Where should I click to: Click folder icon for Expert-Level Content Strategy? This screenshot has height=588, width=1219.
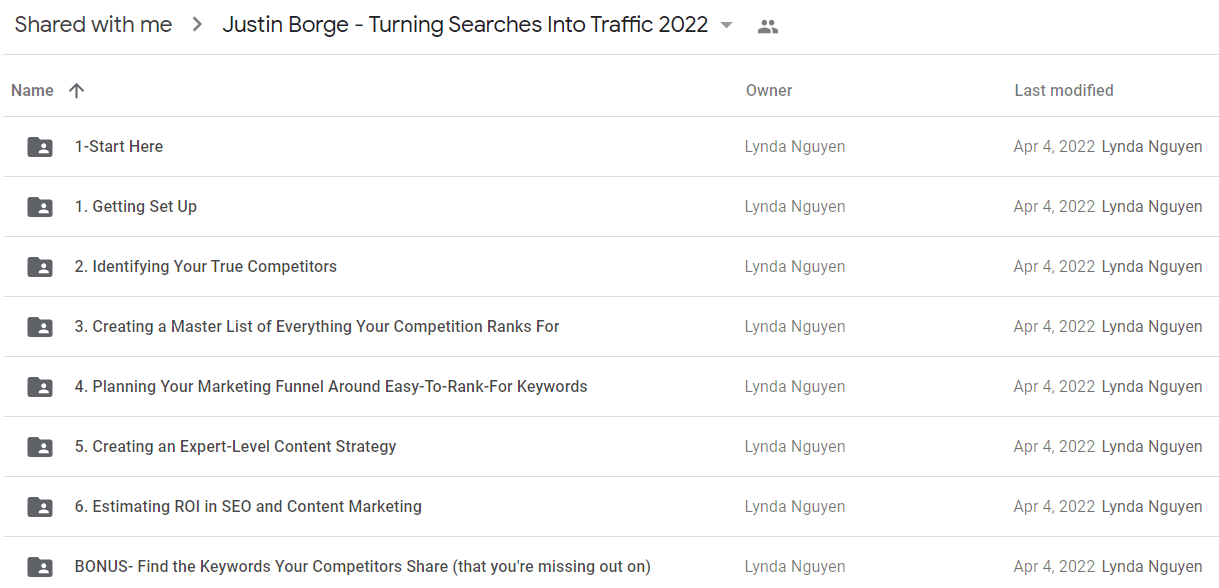40,447
